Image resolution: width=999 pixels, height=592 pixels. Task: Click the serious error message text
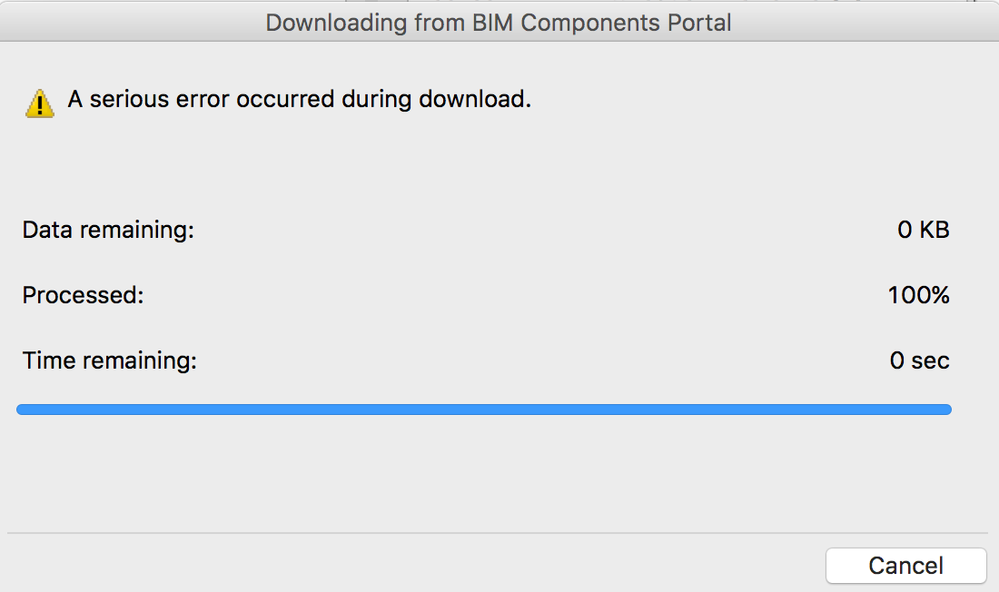299,99
